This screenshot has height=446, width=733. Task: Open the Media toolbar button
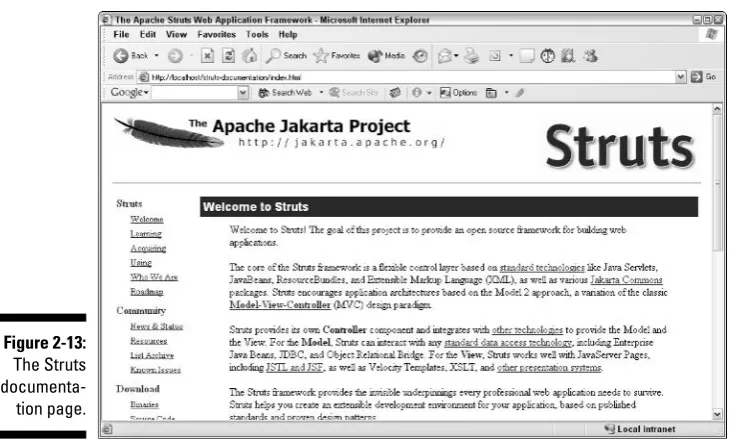point(386,56)
